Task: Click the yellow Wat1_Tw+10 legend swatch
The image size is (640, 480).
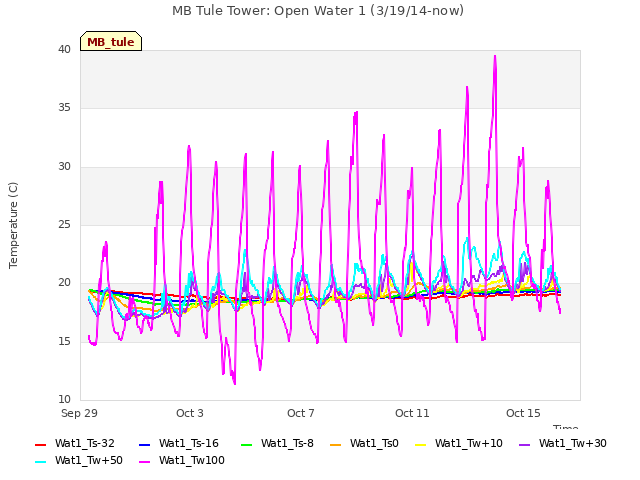Action: tap(420, 444)
